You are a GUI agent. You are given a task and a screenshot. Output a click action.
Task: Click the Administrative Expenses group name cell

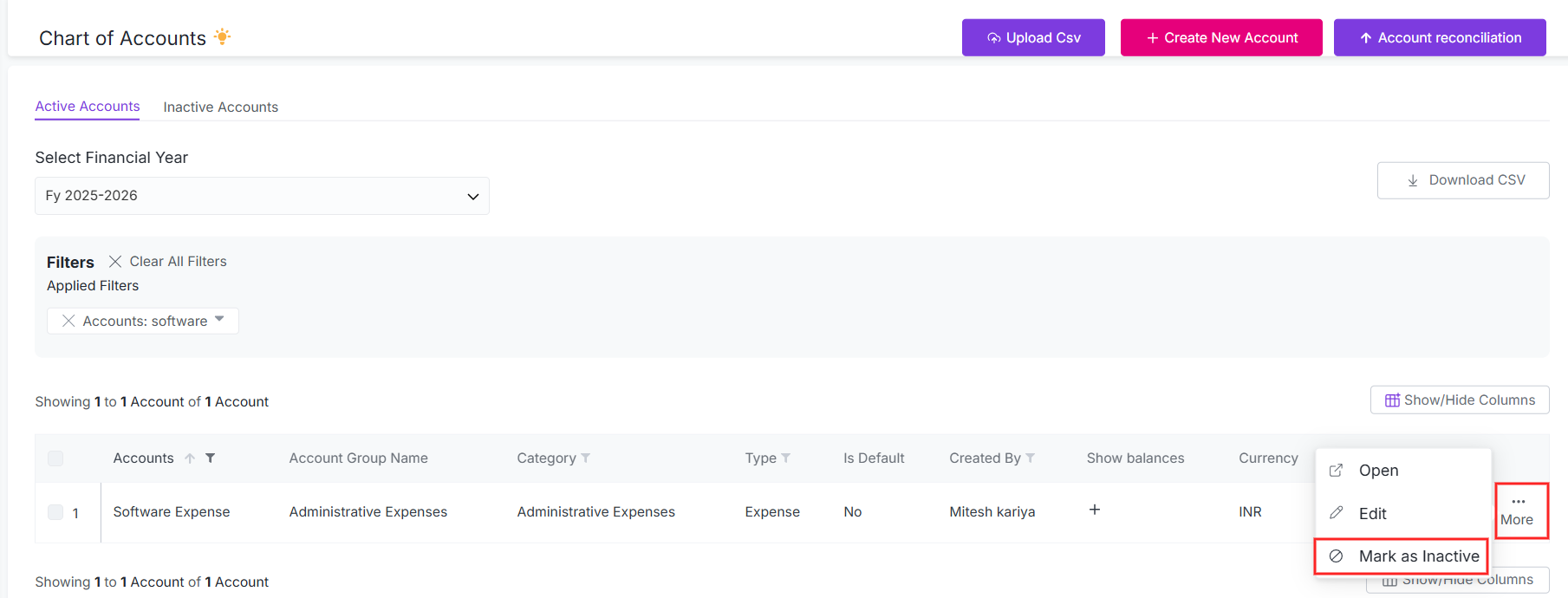(x=368, y=512)
